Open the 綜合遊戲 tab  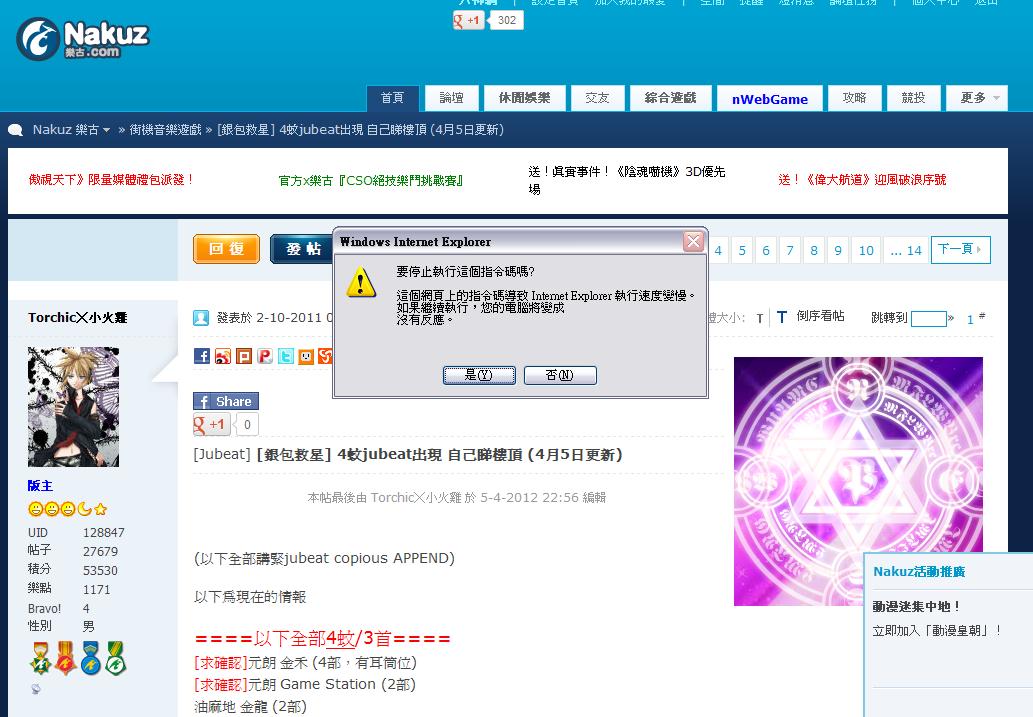pyautogui.click(x=671, y=98)
